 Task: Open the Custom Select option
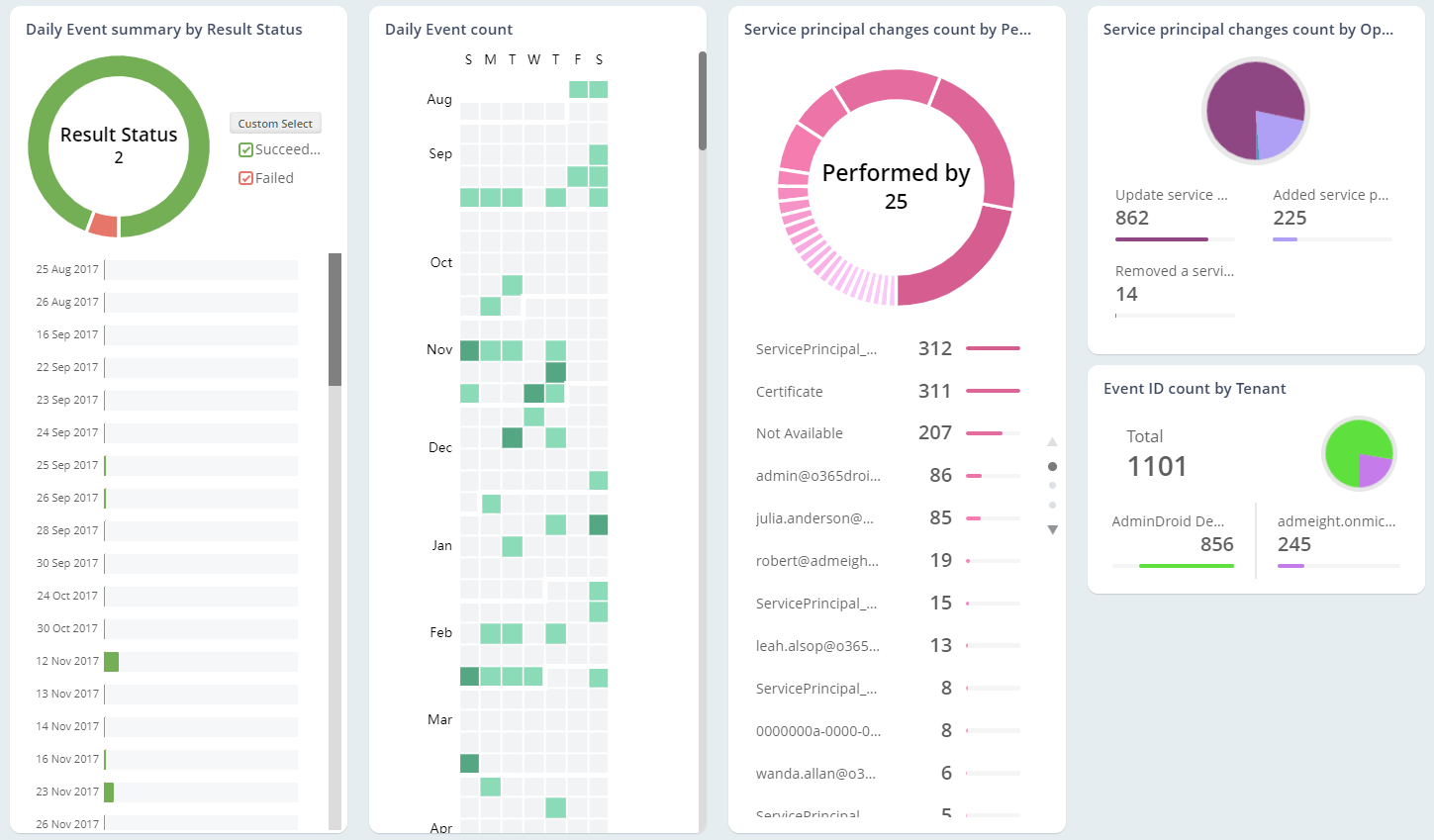275,124
